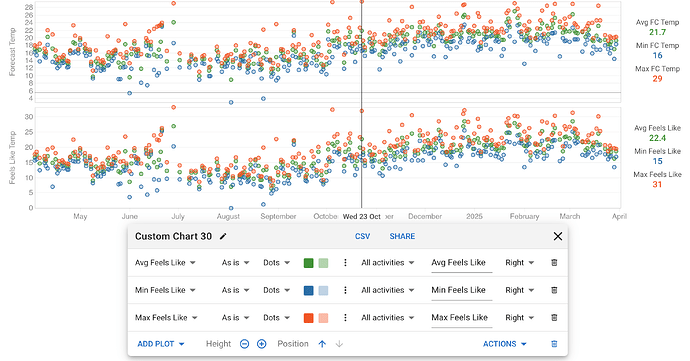Screen dimensions: 690x361
Task: Click the Feels Like Temp axis title
Action: click(12, 157)
